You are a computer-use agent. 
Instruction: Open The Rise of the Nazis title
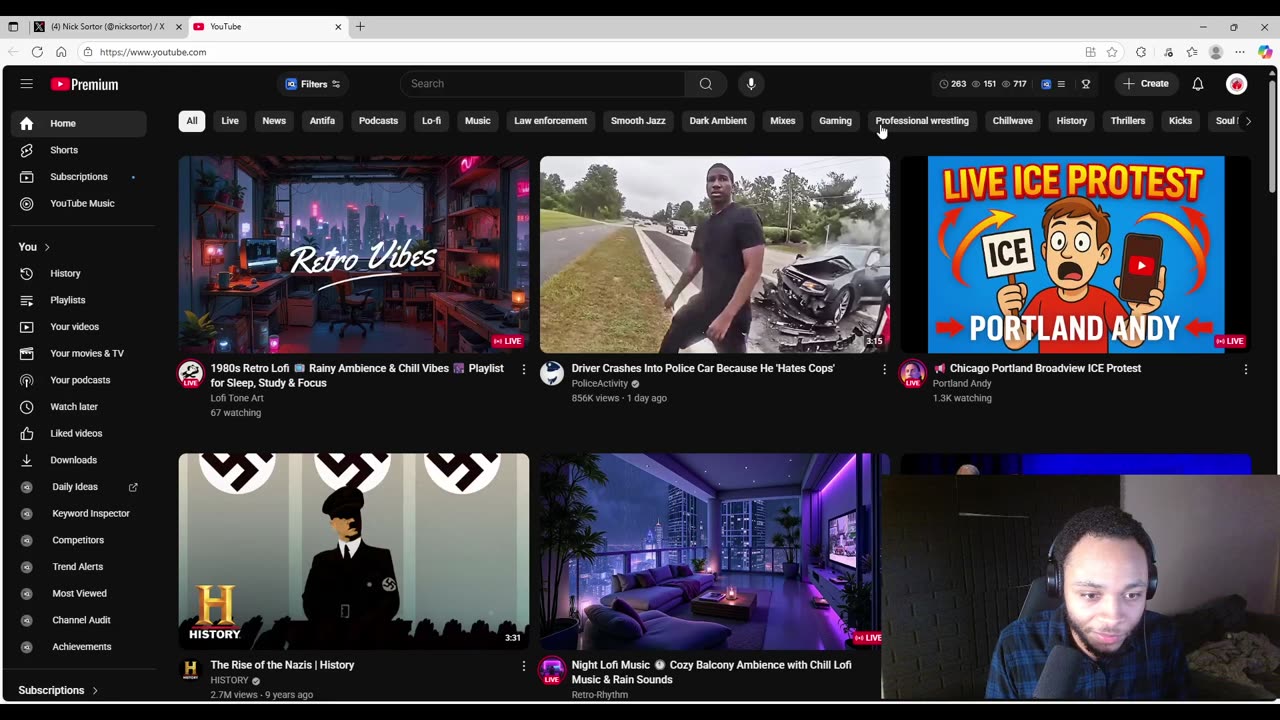282,665
